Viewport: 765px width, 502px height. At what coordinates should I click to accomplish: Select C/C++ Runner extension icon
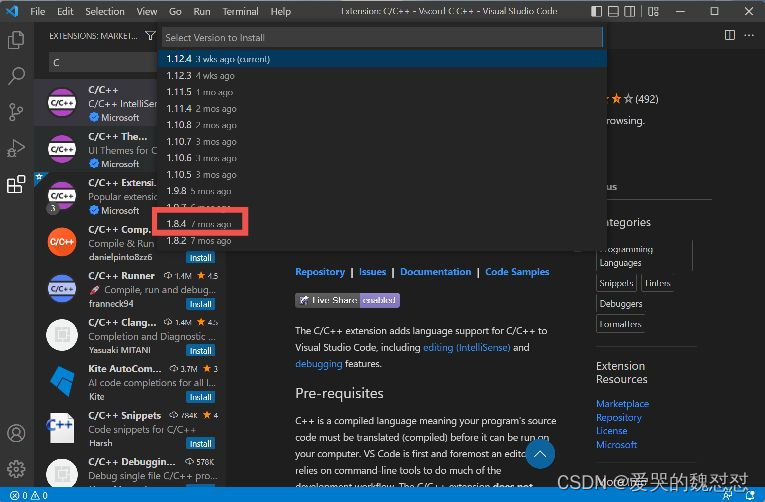tap(62, 288)
